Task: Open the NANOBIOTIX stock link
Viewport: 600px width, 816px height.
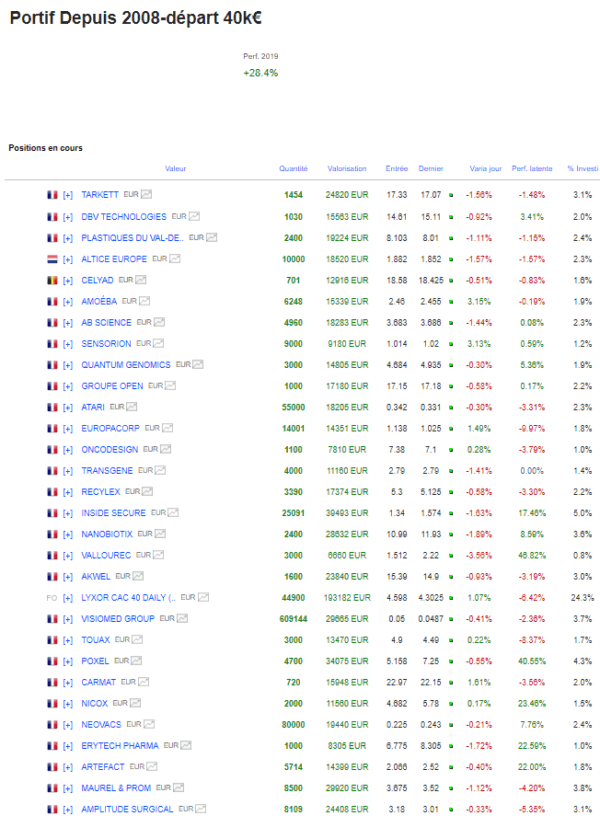Action: point(107,534)
